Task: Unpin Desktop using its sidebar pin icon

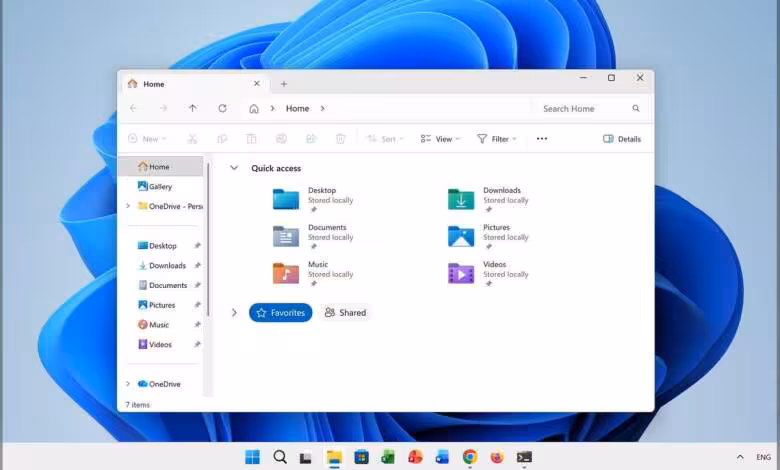Action: (197, 246)
